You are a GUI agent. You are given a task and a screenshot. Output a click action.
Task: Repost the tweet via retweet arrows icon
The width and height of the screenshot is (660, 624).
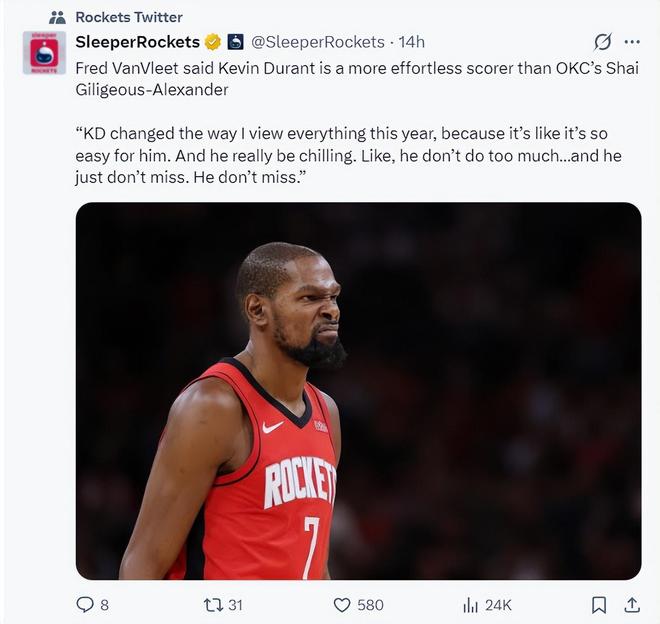(x=212, y=605)
